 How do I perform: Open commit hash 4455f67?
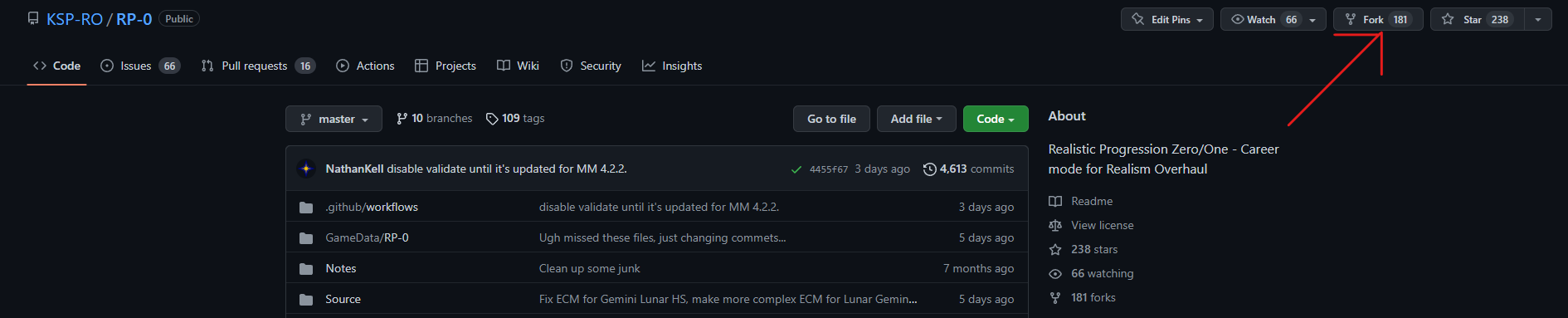[829, 169]
